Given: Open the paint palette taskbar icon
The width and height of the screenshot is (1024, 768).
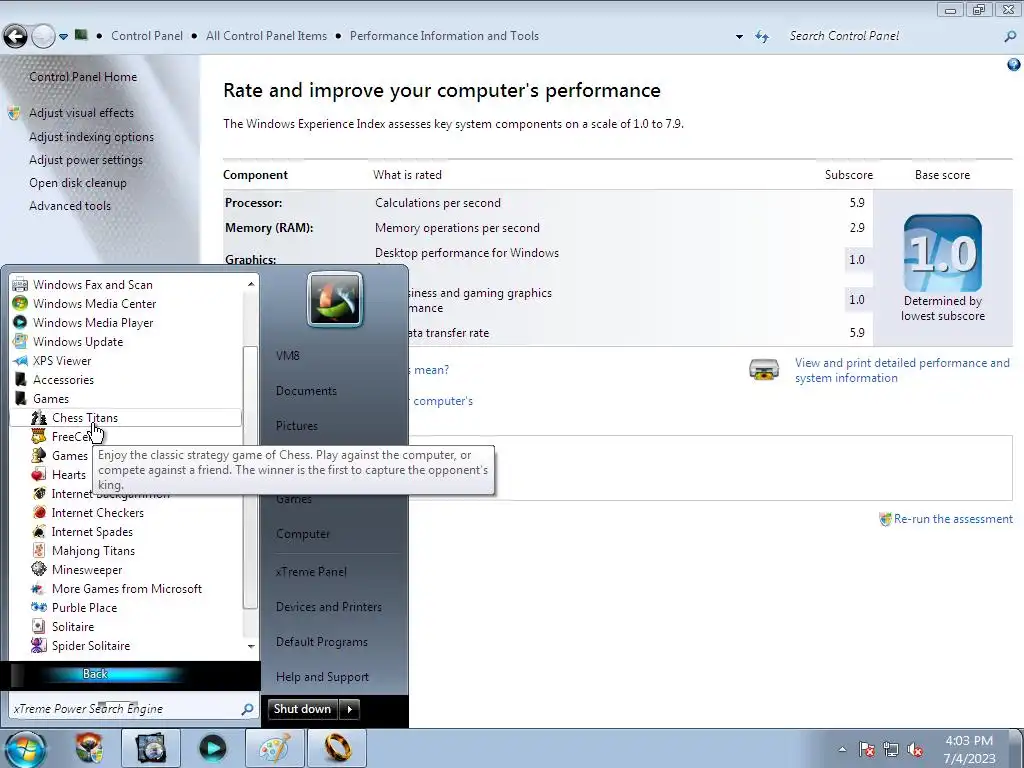Looking at the screenshot, I should (274, 748).
